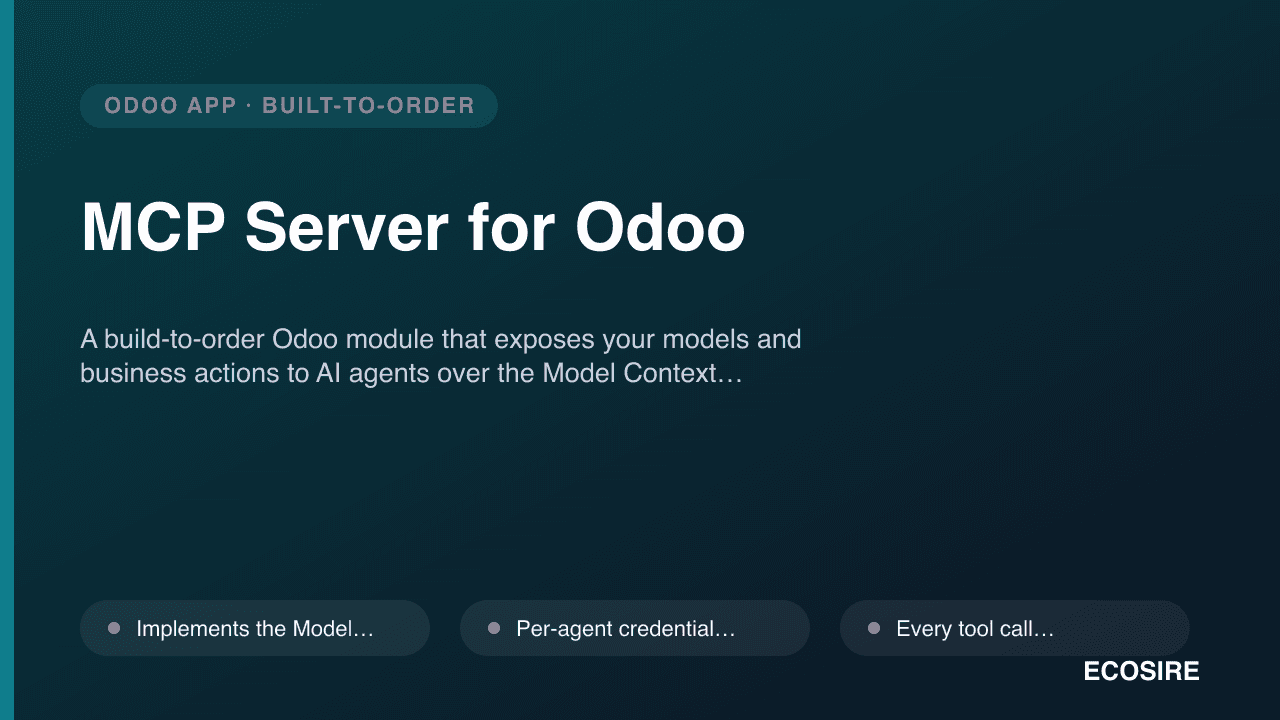Viewport: 1280px width, 720px height.
Task: Click the MCP Server for Odoo heading
Action: click(413, 228)
